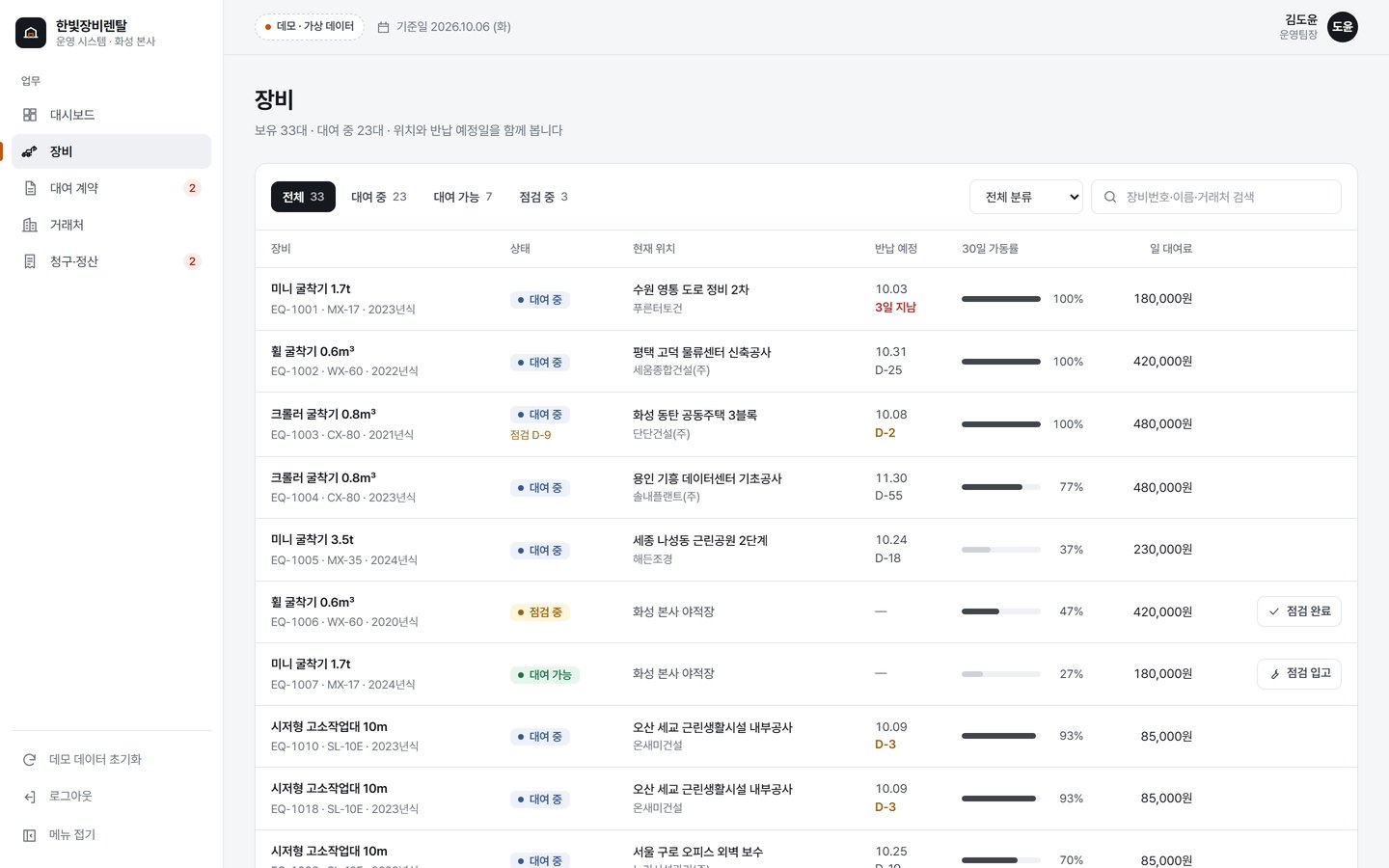Click 용인 기흥 데이터센터 기초공사 location
This screenshot has width=1389, height=868.
pyautogui.click(x=707, y=478)
